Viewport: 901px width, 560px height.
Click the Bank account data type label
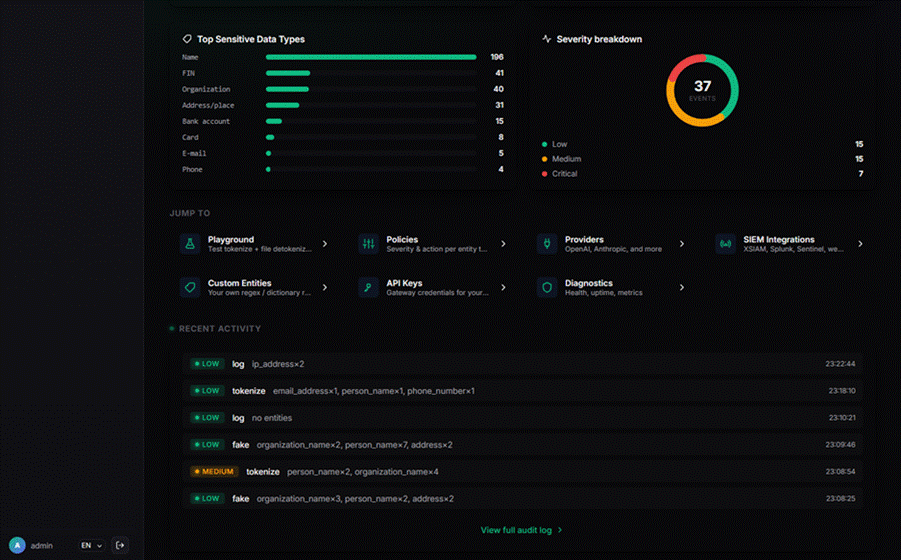(x=206, y=121)
